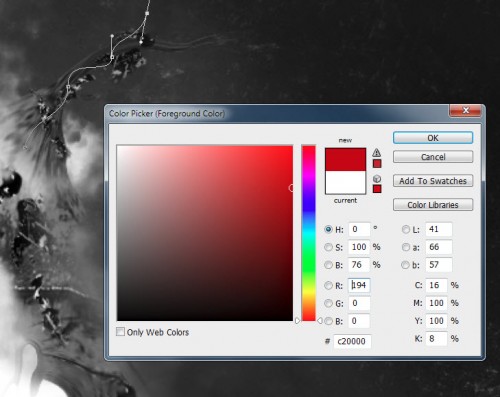Click Add To Swatches button
This screenshot has height=397, width=500.
[x=433, y=181]
